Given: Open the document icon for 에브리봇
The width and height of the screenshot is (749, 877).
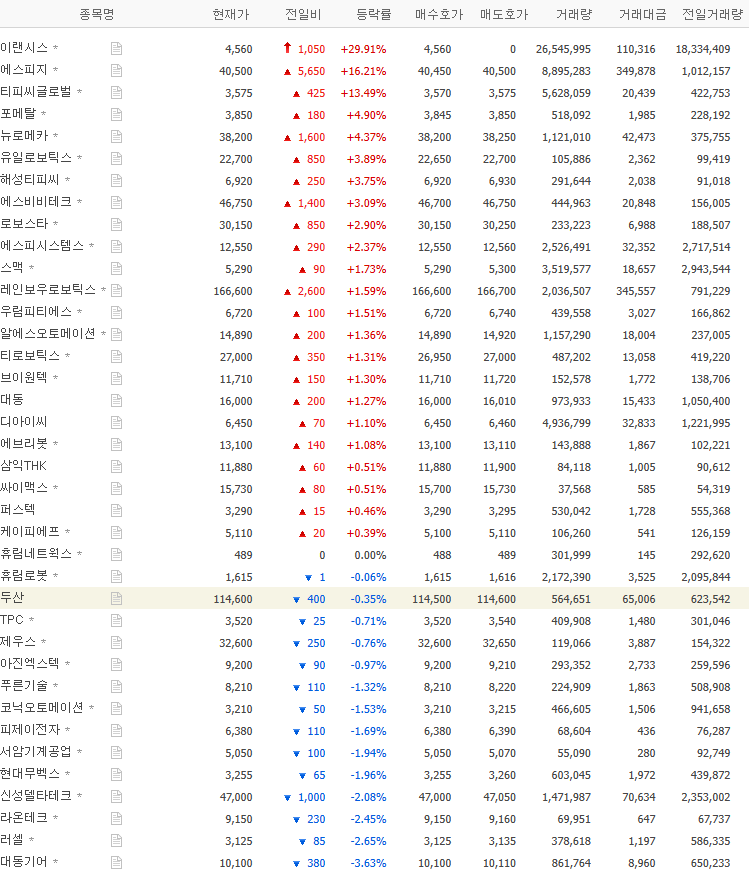Looking at the screenshot, I should click(116, 445).
